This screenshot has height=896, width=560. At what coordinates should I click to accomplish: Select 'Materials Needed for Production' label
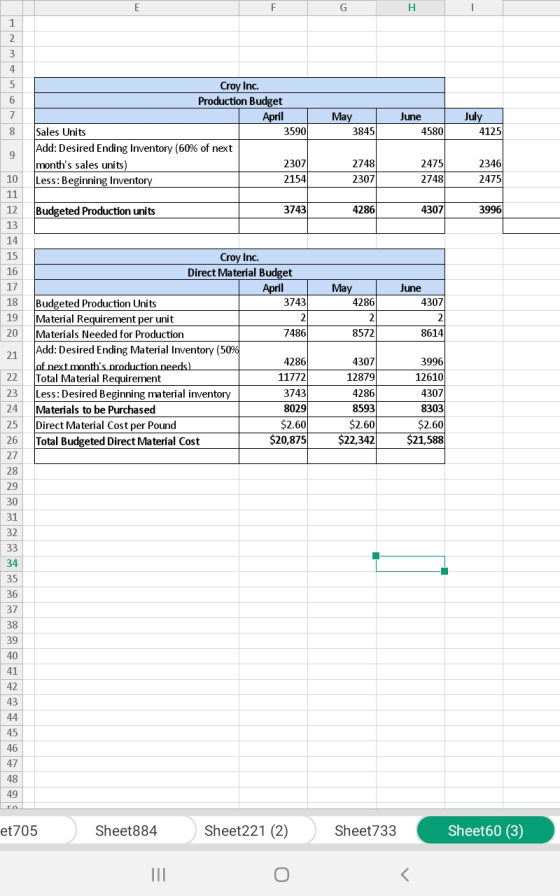[137, 334]
